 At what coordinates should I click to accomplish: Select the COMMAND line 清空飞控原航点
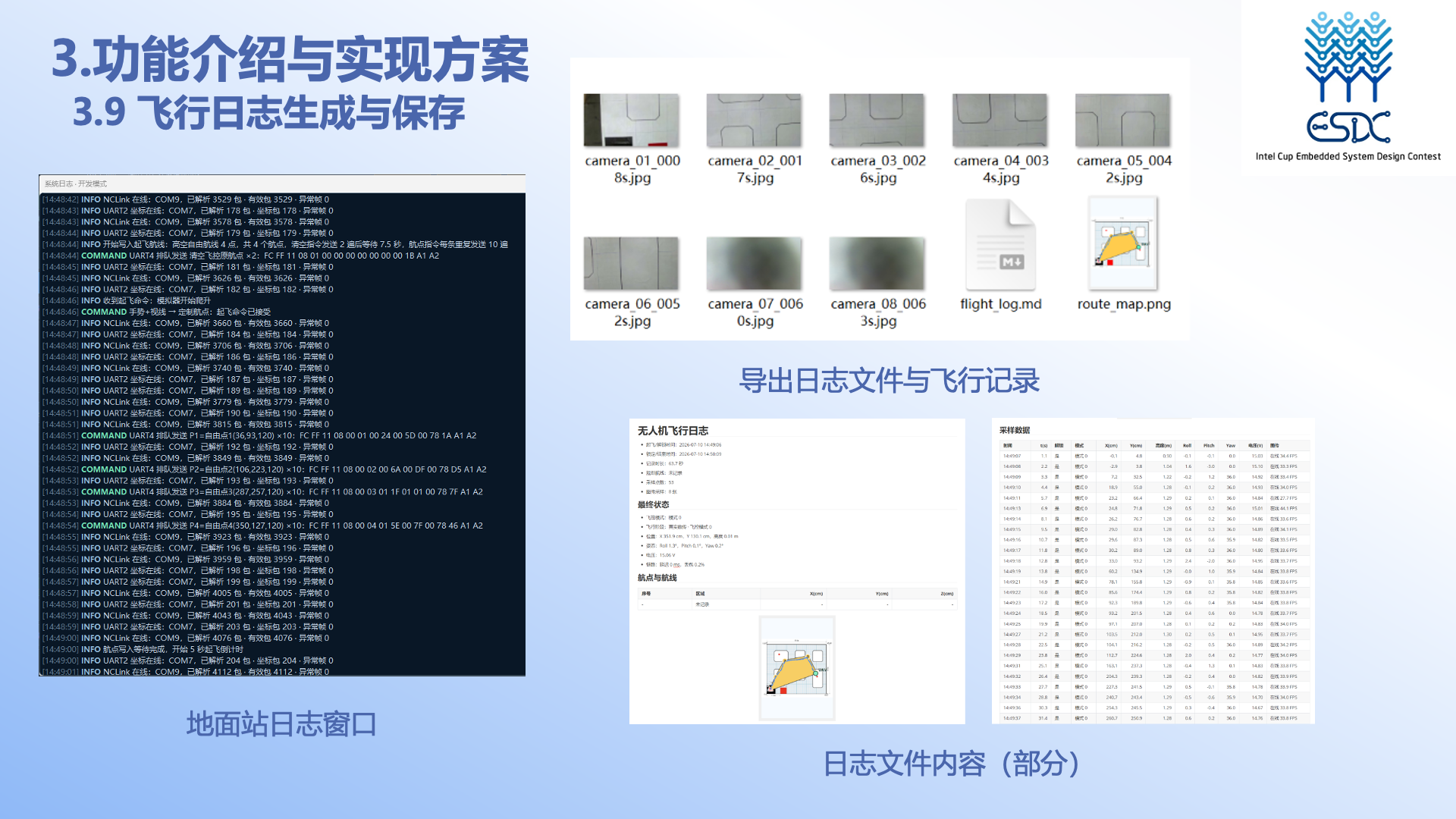241,256
